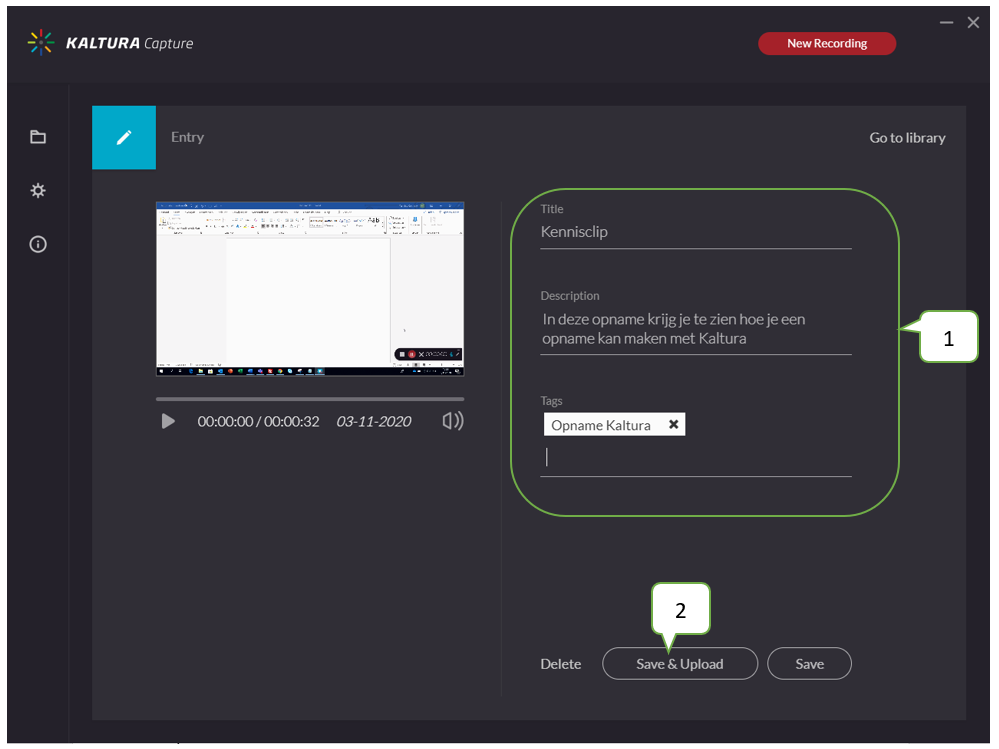Close the Kaltura Capture window

[x=974, y=23]
